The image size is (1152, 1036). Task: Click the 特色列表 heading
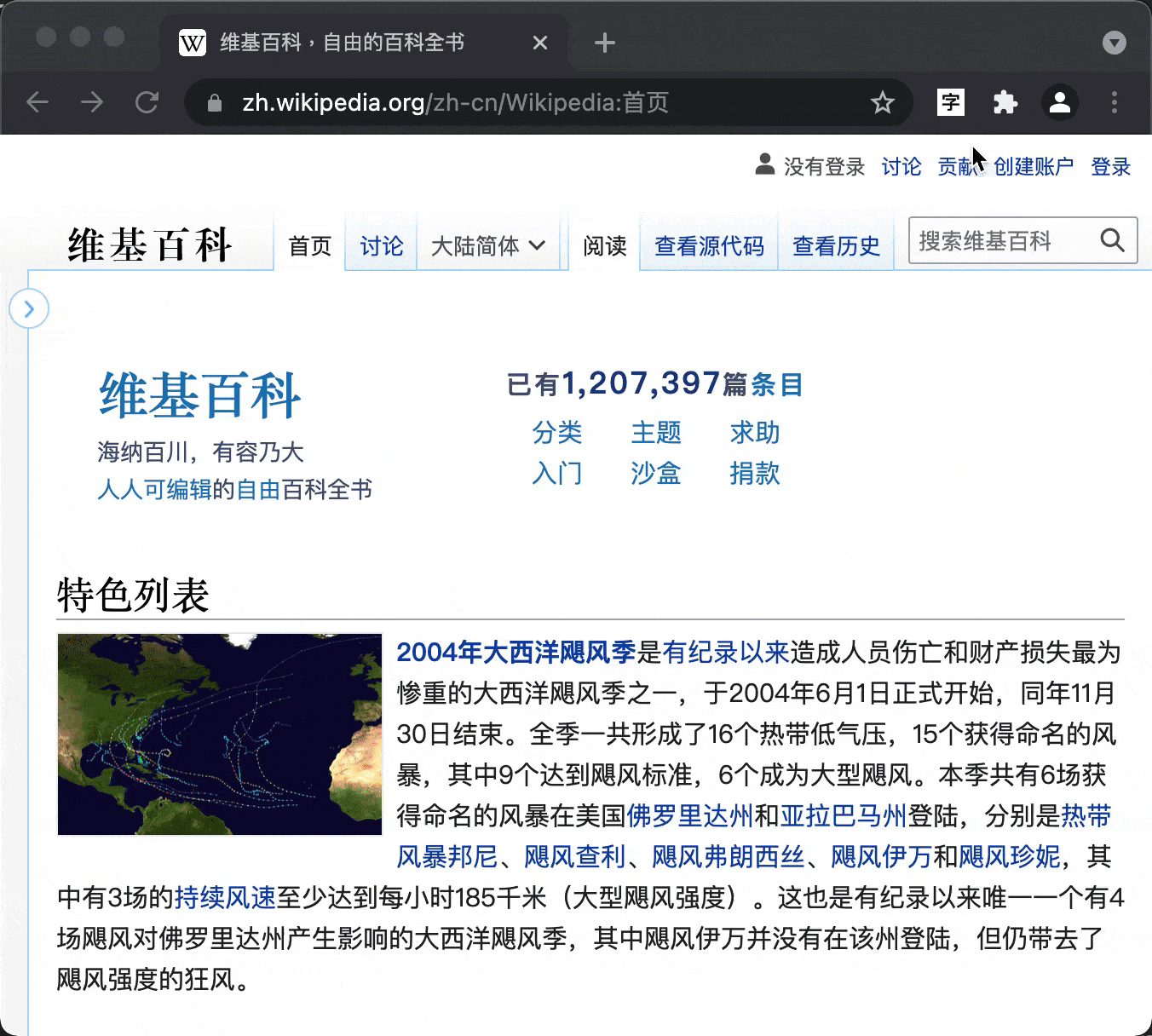133,595
